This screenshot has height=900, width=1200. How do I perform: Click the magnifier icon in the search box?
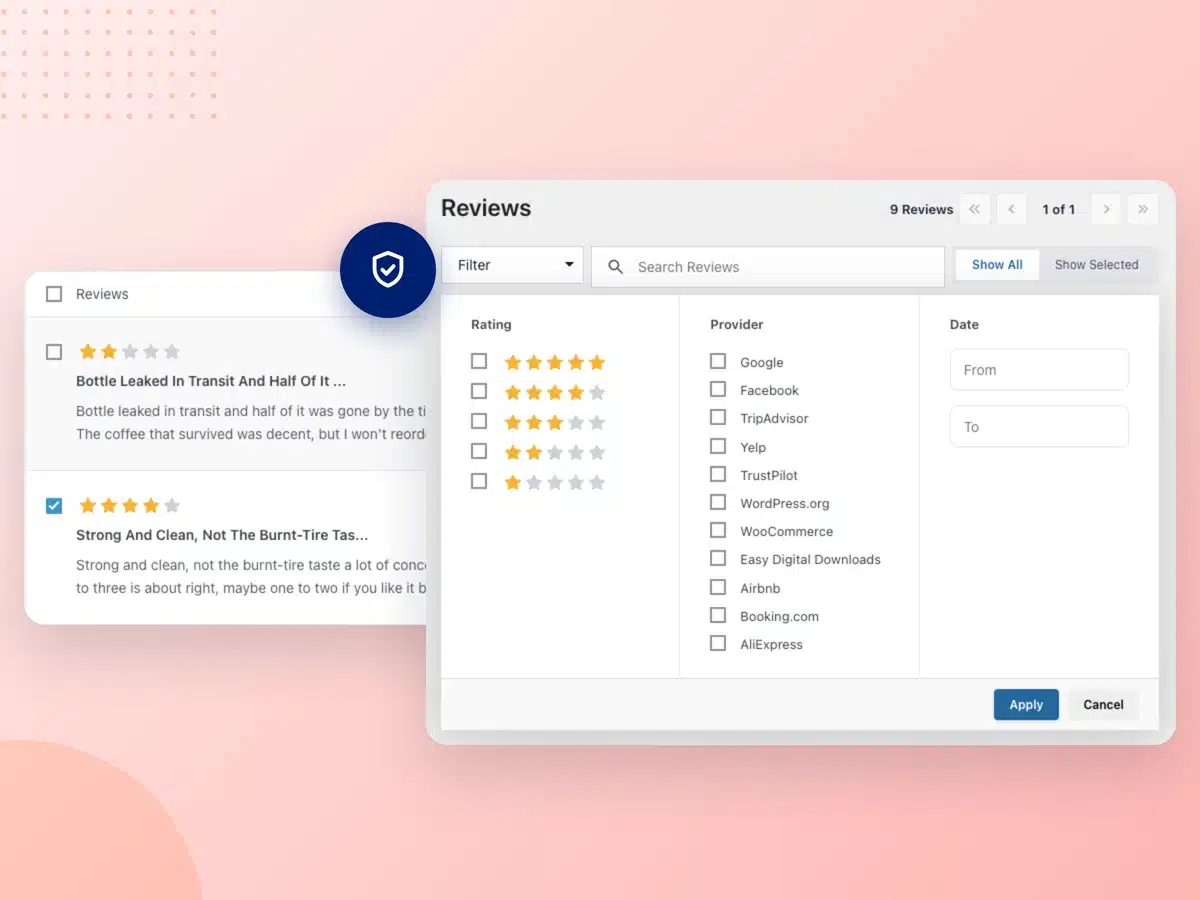point(616,267)
